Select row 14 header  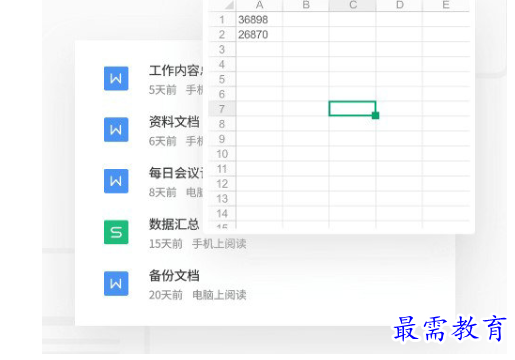coord(222,213)
